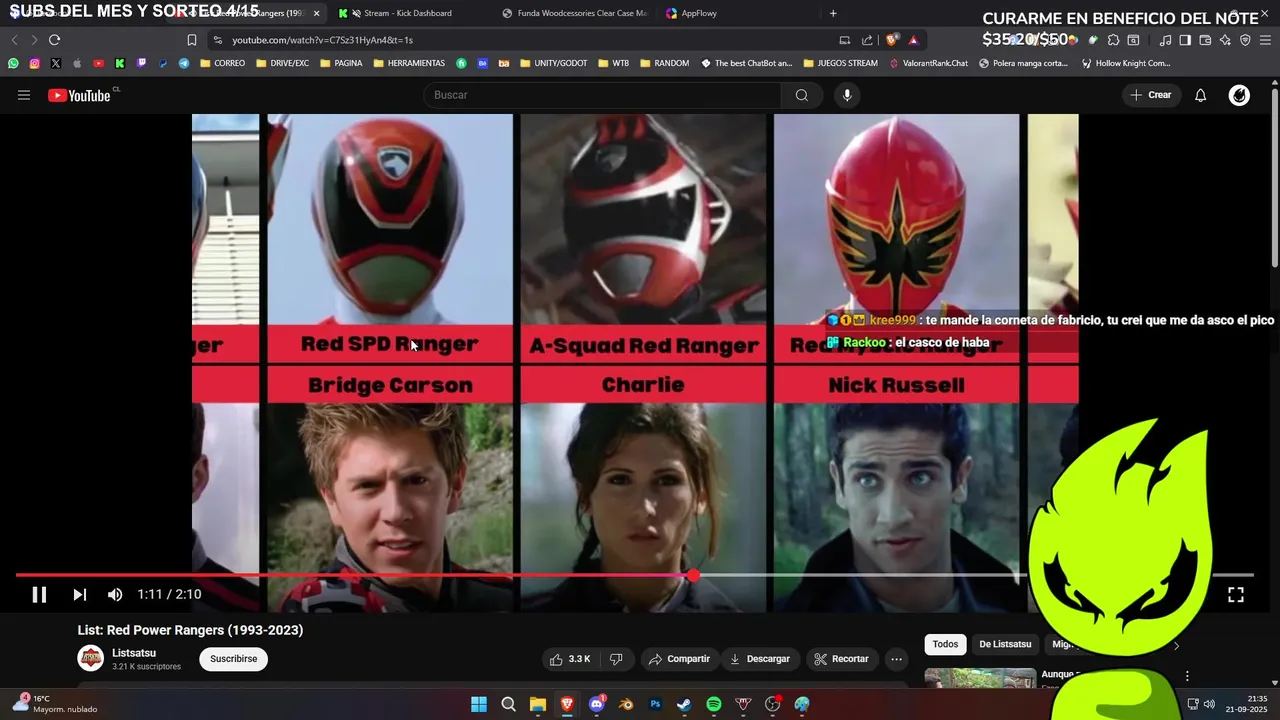Close the current YouTube tab
The image size is (1280, 720).
tap(316, 13)
